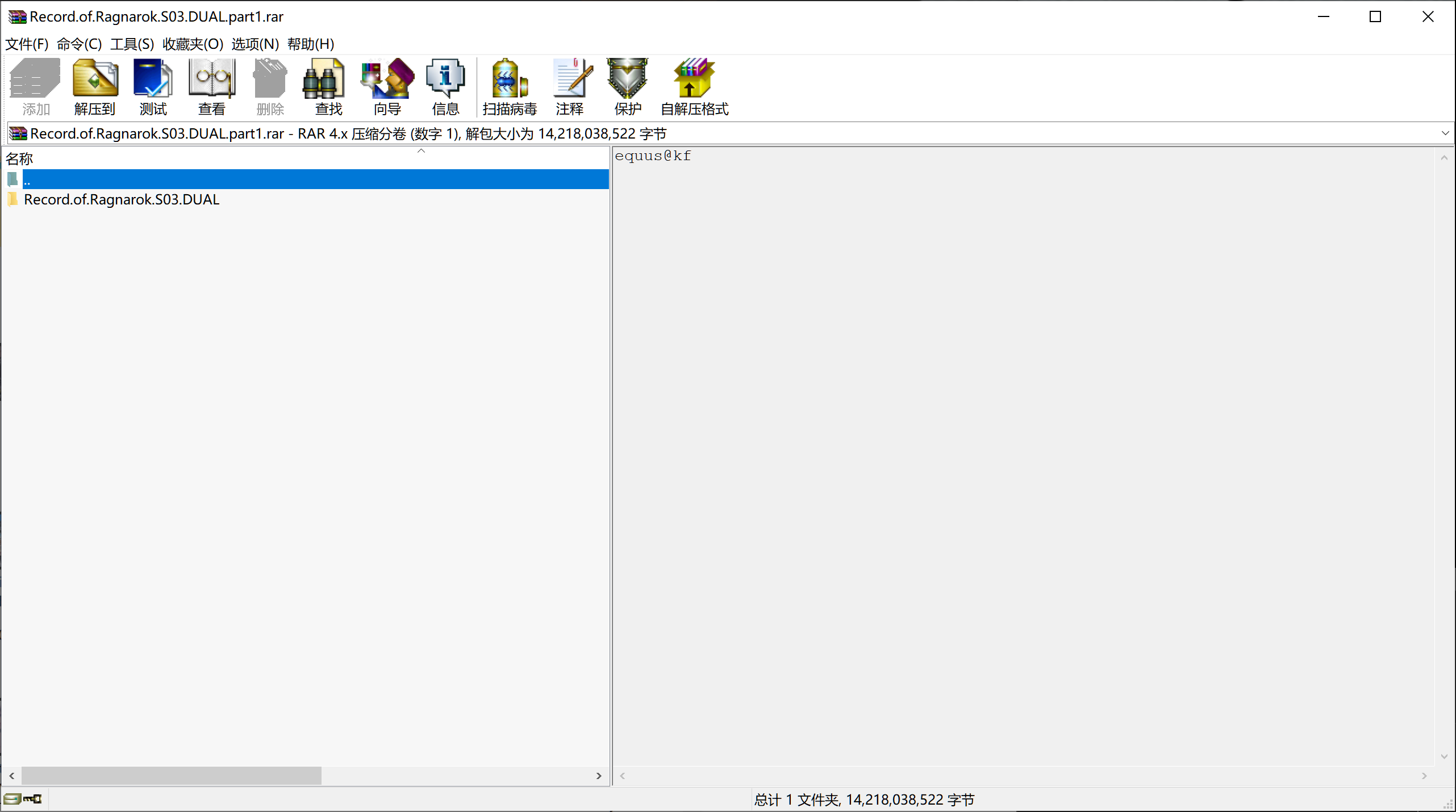Expand the archive path dropdown arrow
This screenshot has height=812, width=1456.
click(1445, 133)
